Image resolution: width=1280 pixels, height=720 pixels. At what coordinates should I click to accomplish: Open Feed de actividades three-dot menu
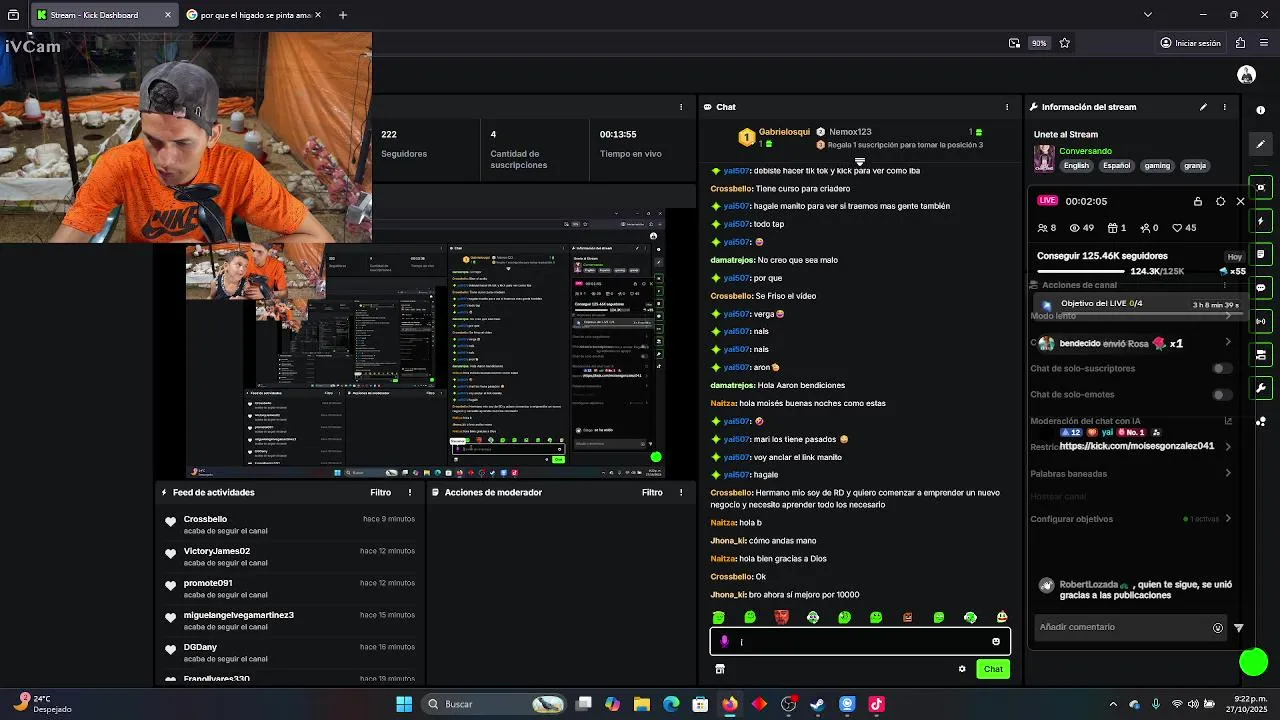(x=409, y=492)
